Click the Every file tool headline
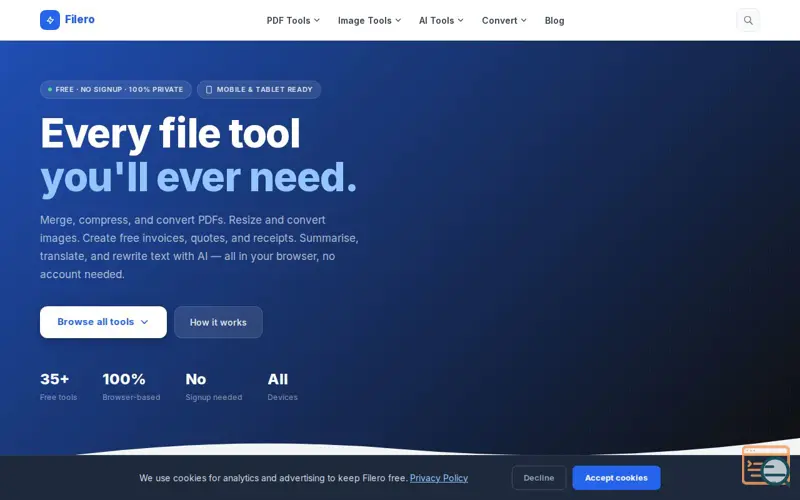Image resolution: width=800 pixels, height=500 pixels. 170,133
